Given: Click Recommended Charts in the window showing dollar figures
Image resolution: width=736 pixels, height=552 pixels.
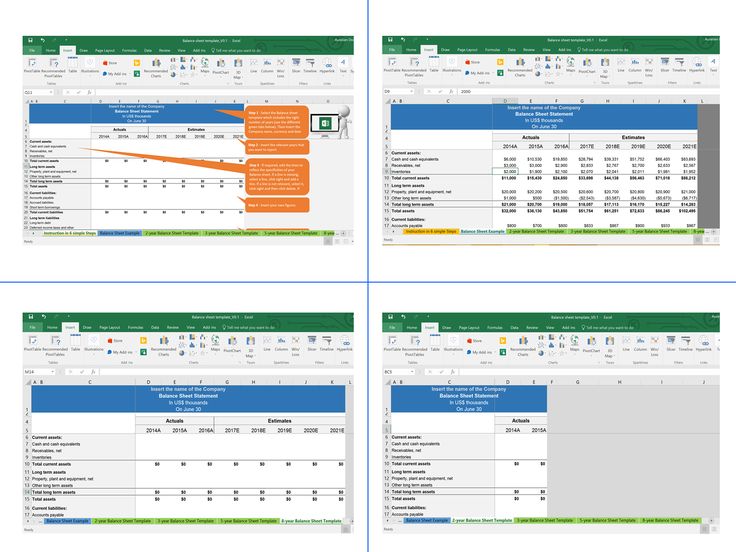Looking at the screenshot, I should pos(520,67).
